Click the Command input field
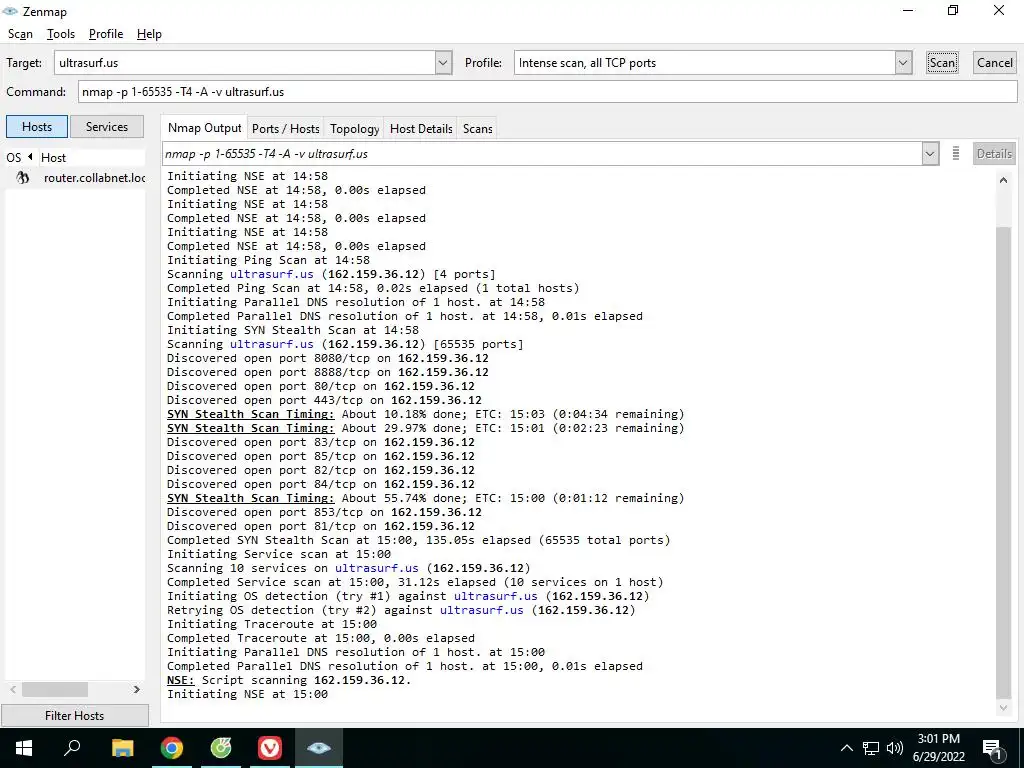Image resolution: width=1024 pixels, height=768 pixels. [x=547, y=91]
